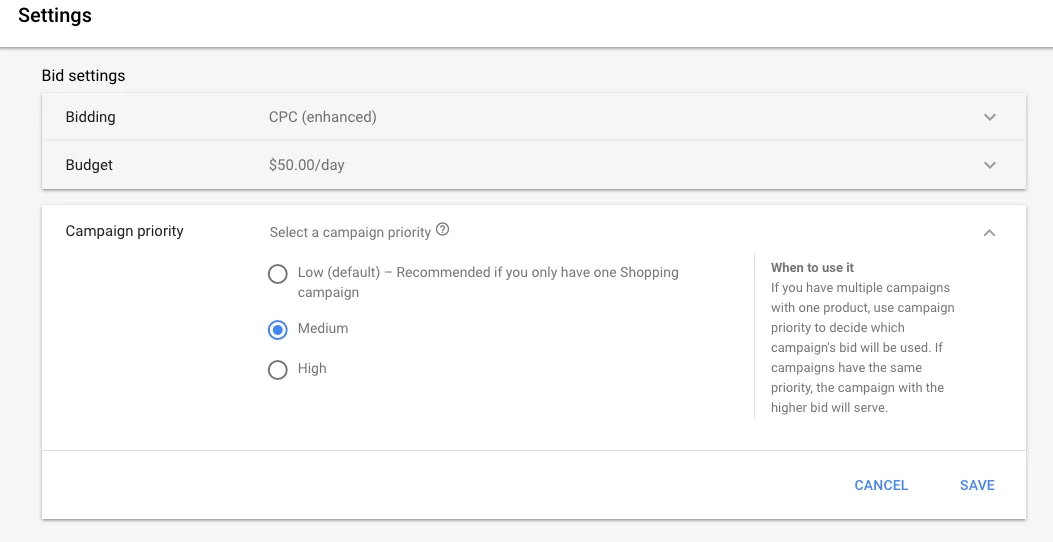
Task: Click the 'Medium' option label text
Action: click(323, 329)
